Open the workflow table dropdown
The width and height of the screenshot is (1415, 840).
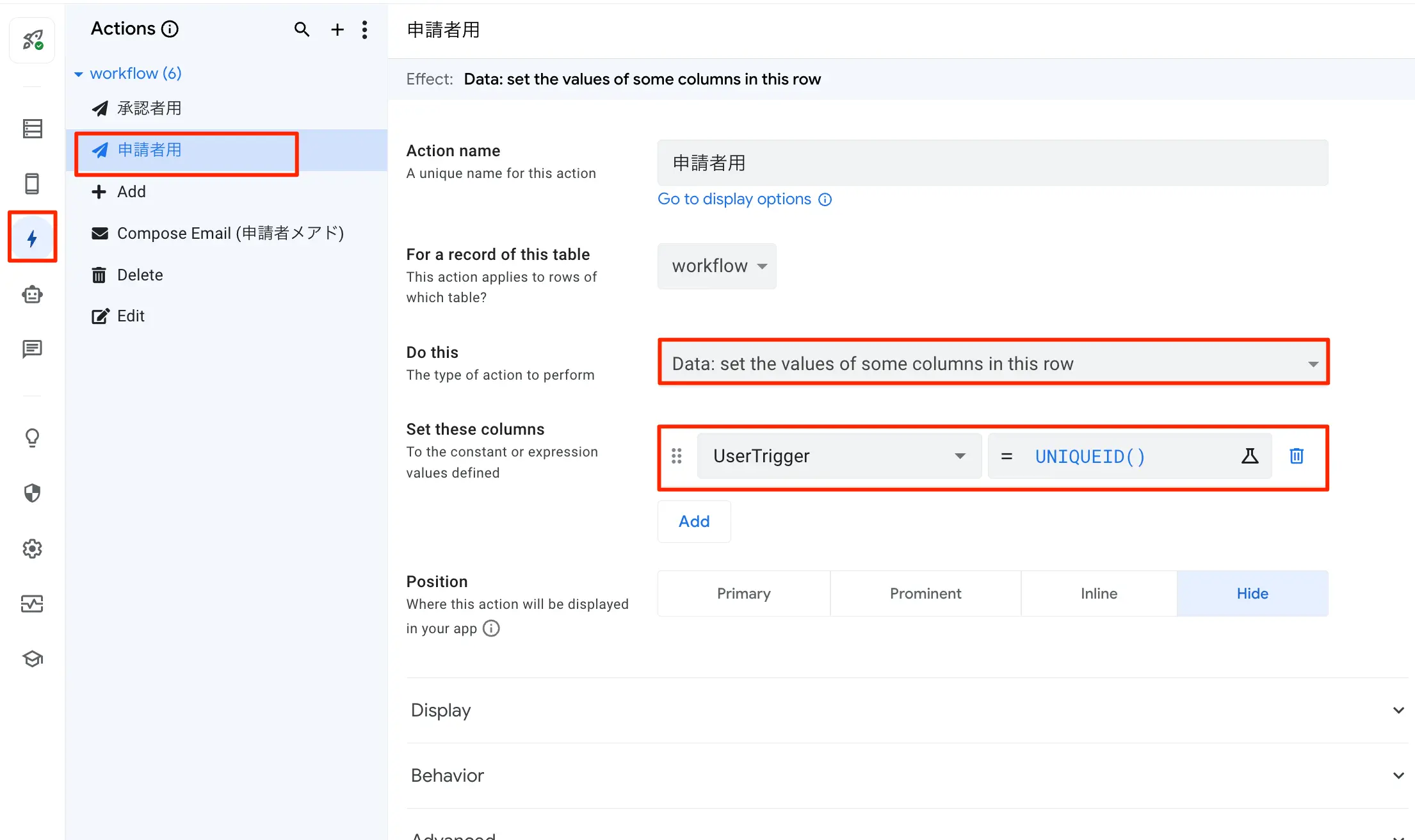(x=716, y=266)
